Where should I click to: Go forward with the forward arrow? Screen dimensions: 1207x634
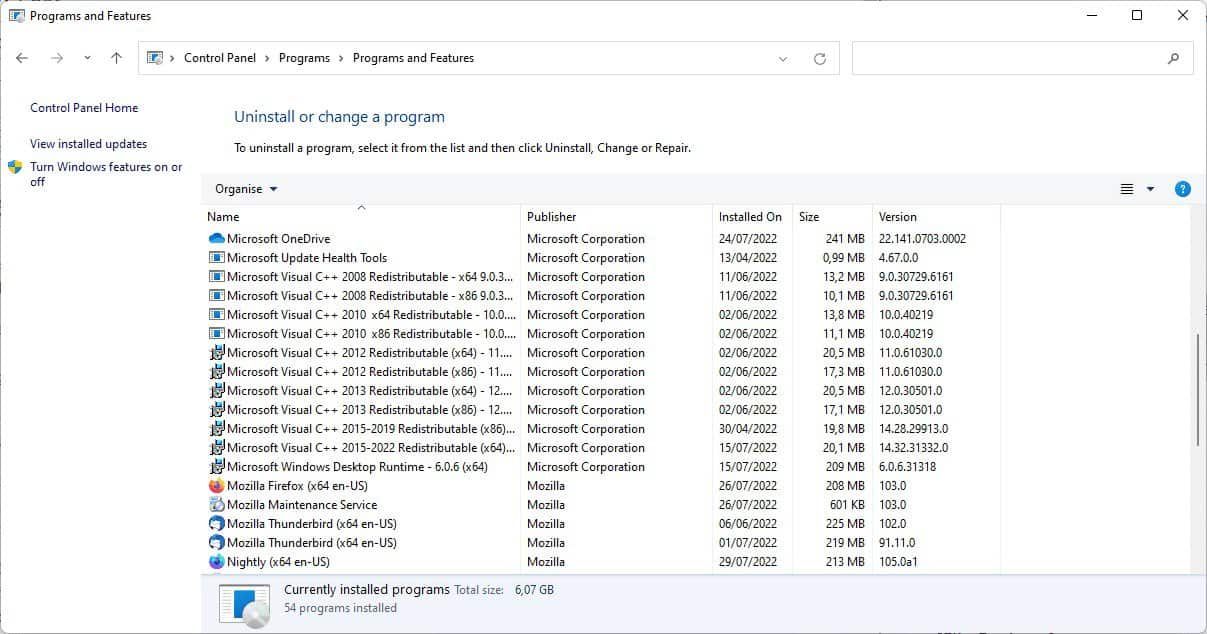57,58
